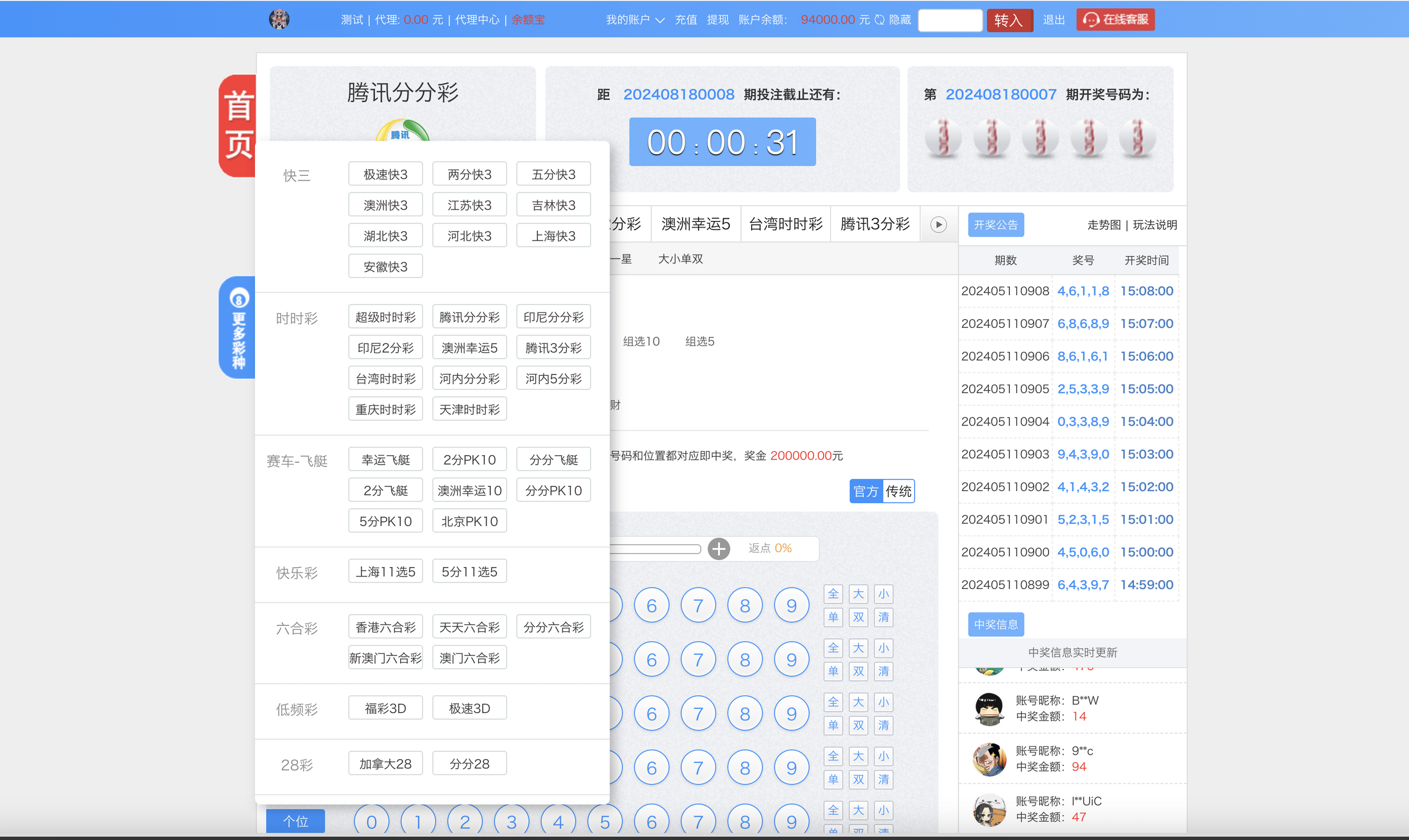Screen dimensions: 1409x840
Task: Click the user avatar icon in header
Action: [278, 20]
